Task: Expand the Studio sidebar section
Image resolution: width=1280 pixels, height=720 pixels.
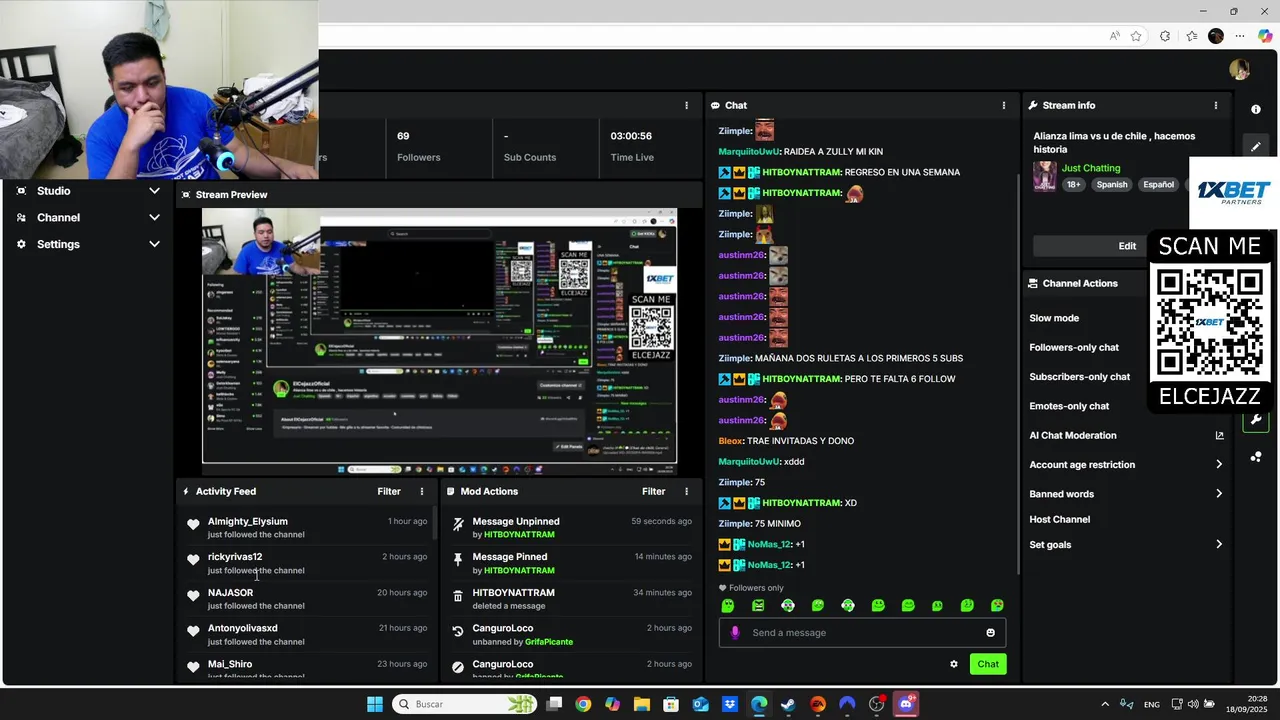Action: pos(88,191)
